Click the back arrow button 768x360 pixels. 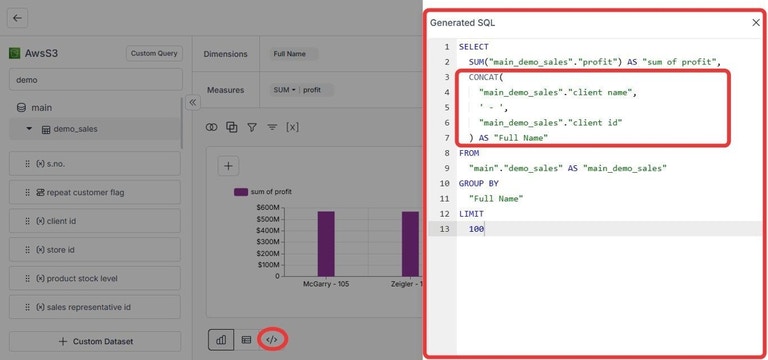pos(17,18)
